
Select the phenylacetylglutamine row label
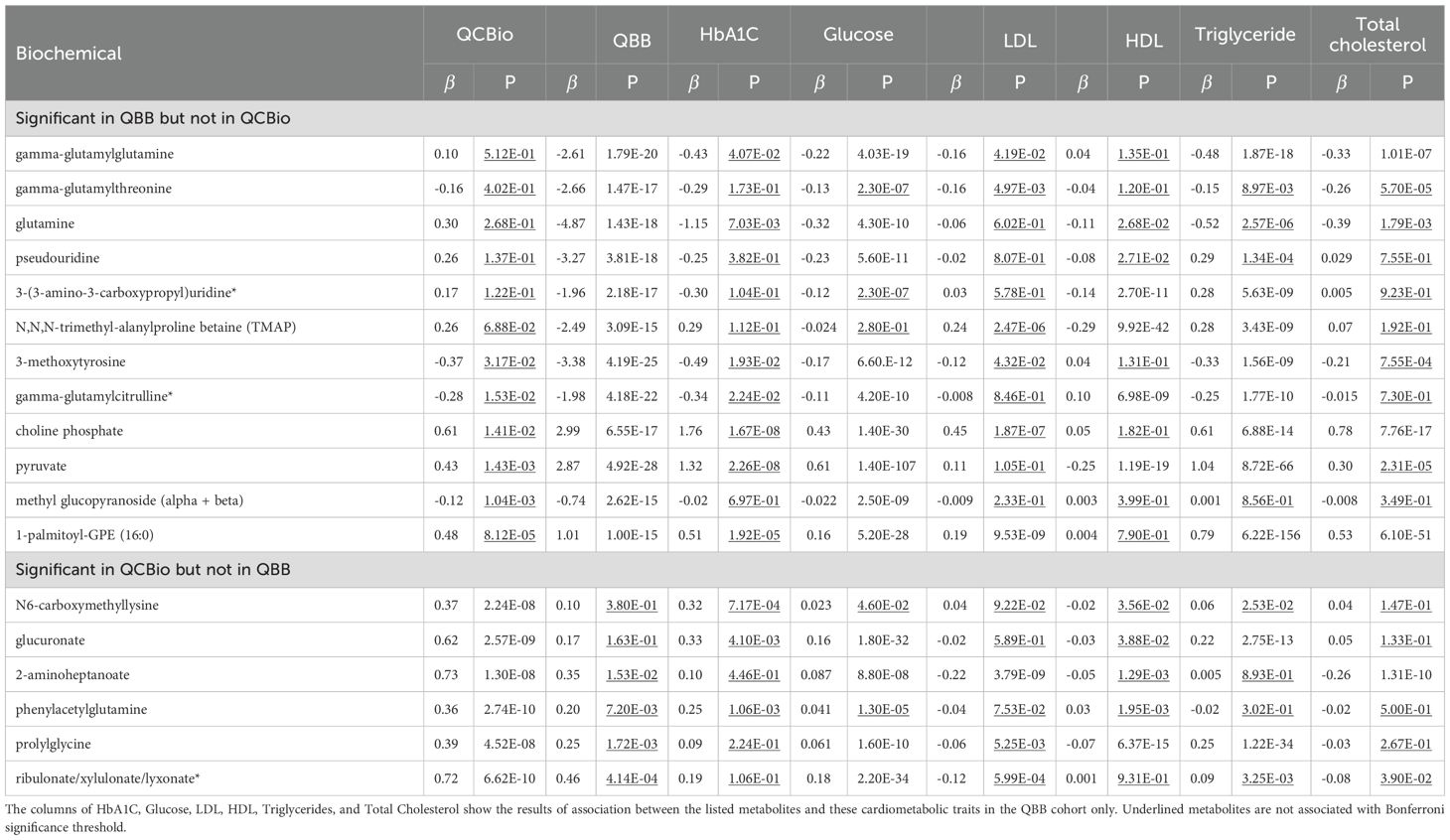coord(80,709)
